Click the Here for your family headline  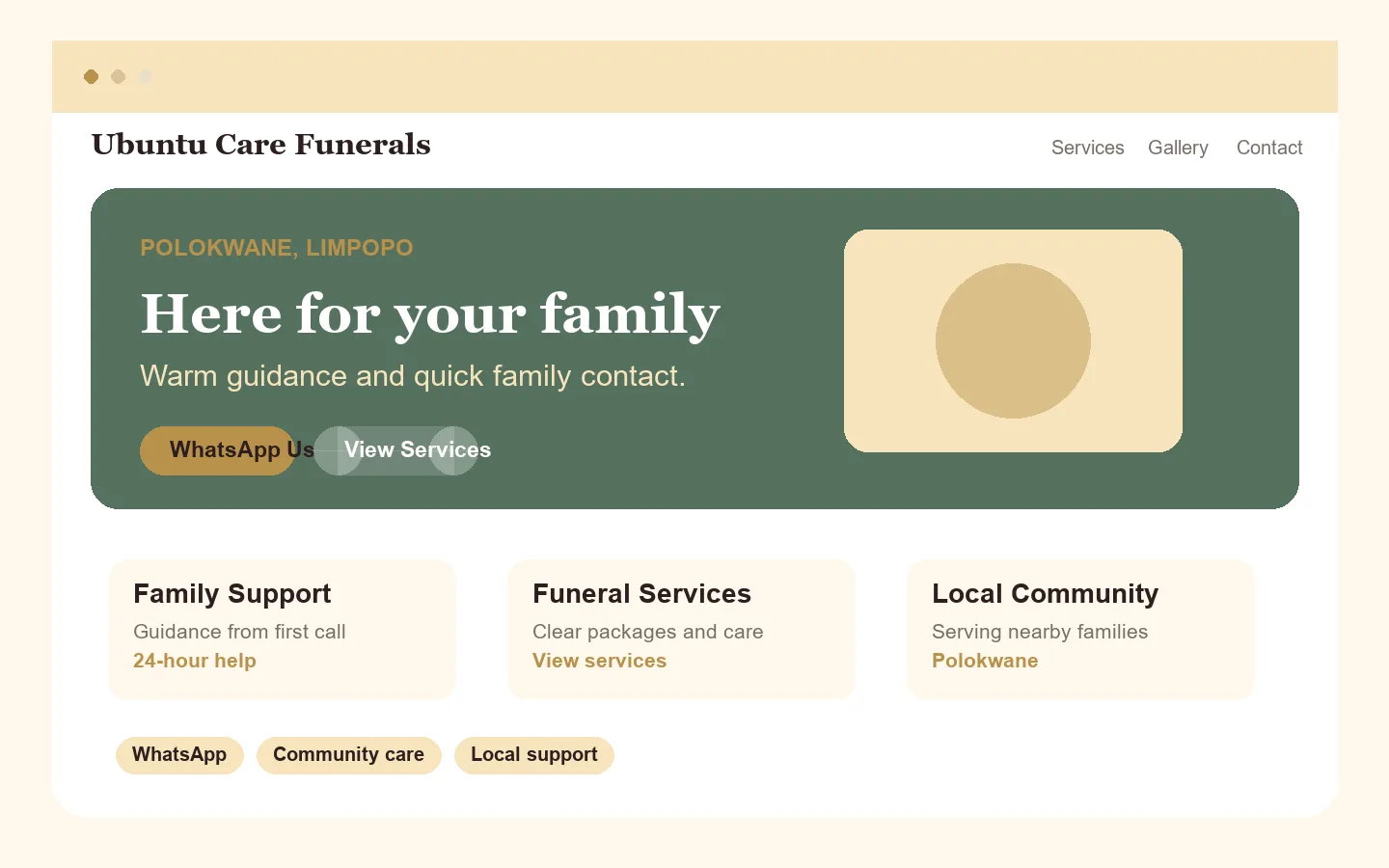pyautogui.click(x=430, y=314)
